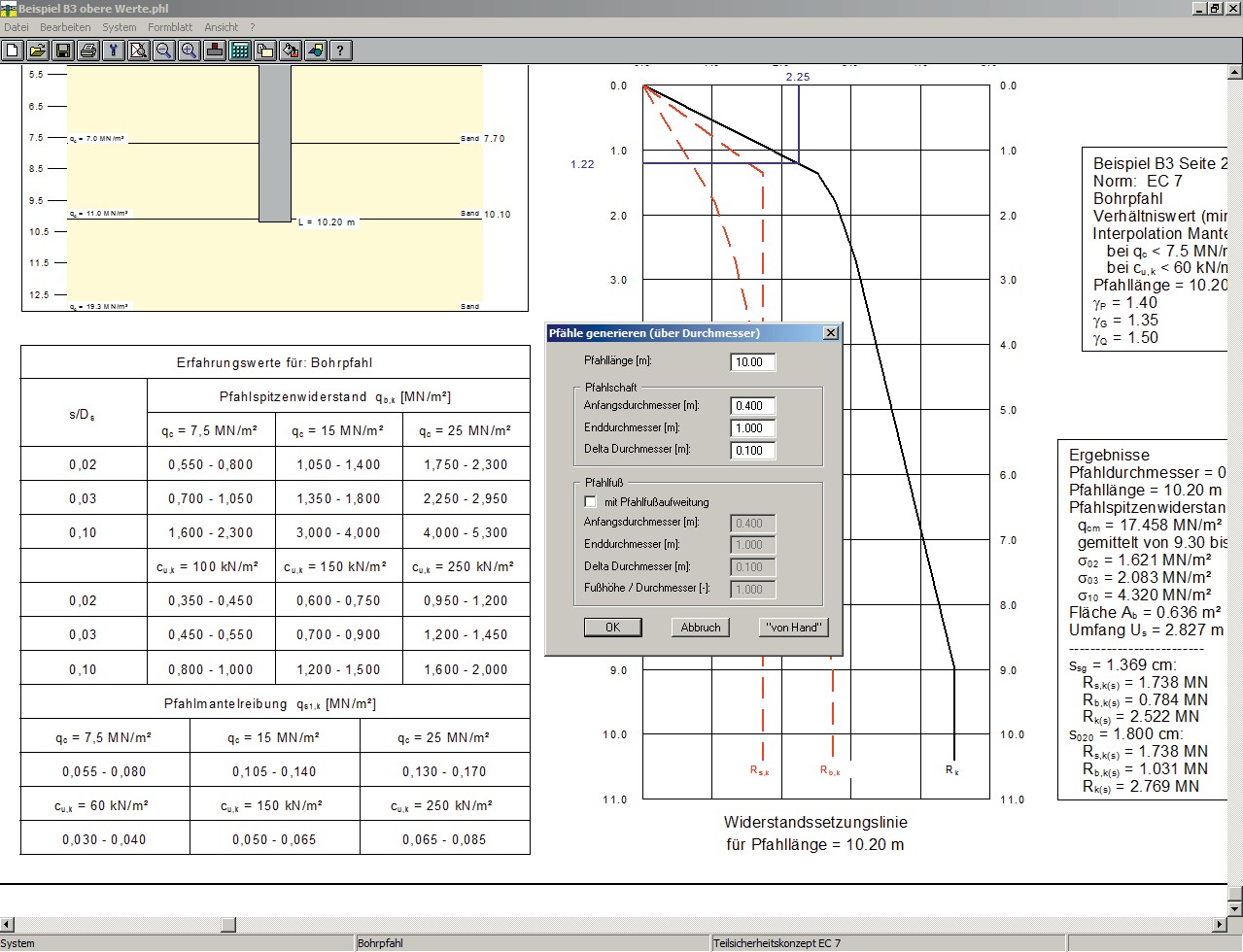Click the copy pages toolbar icon

click(x=265, y=51)
